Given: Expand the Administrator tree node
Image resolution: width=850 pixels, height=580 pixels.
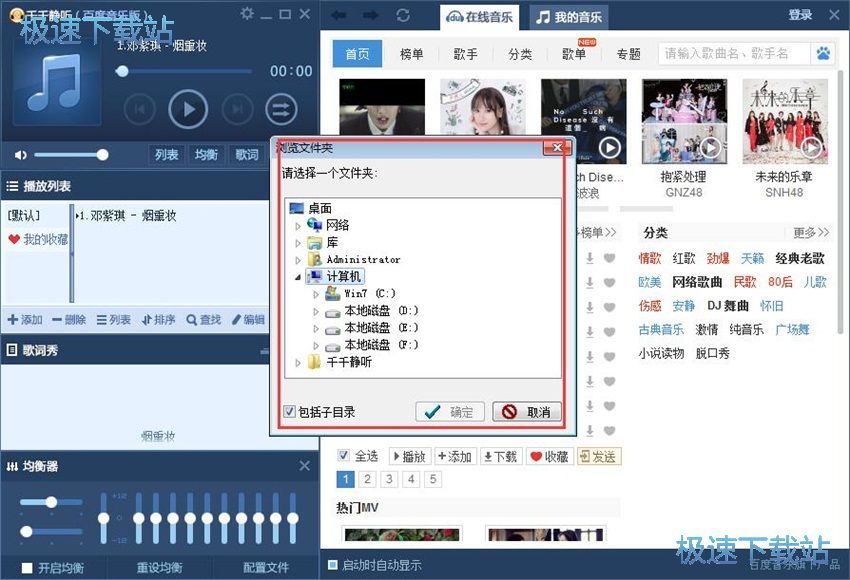Looking at the screenshot, I should (x=298, y=260).
